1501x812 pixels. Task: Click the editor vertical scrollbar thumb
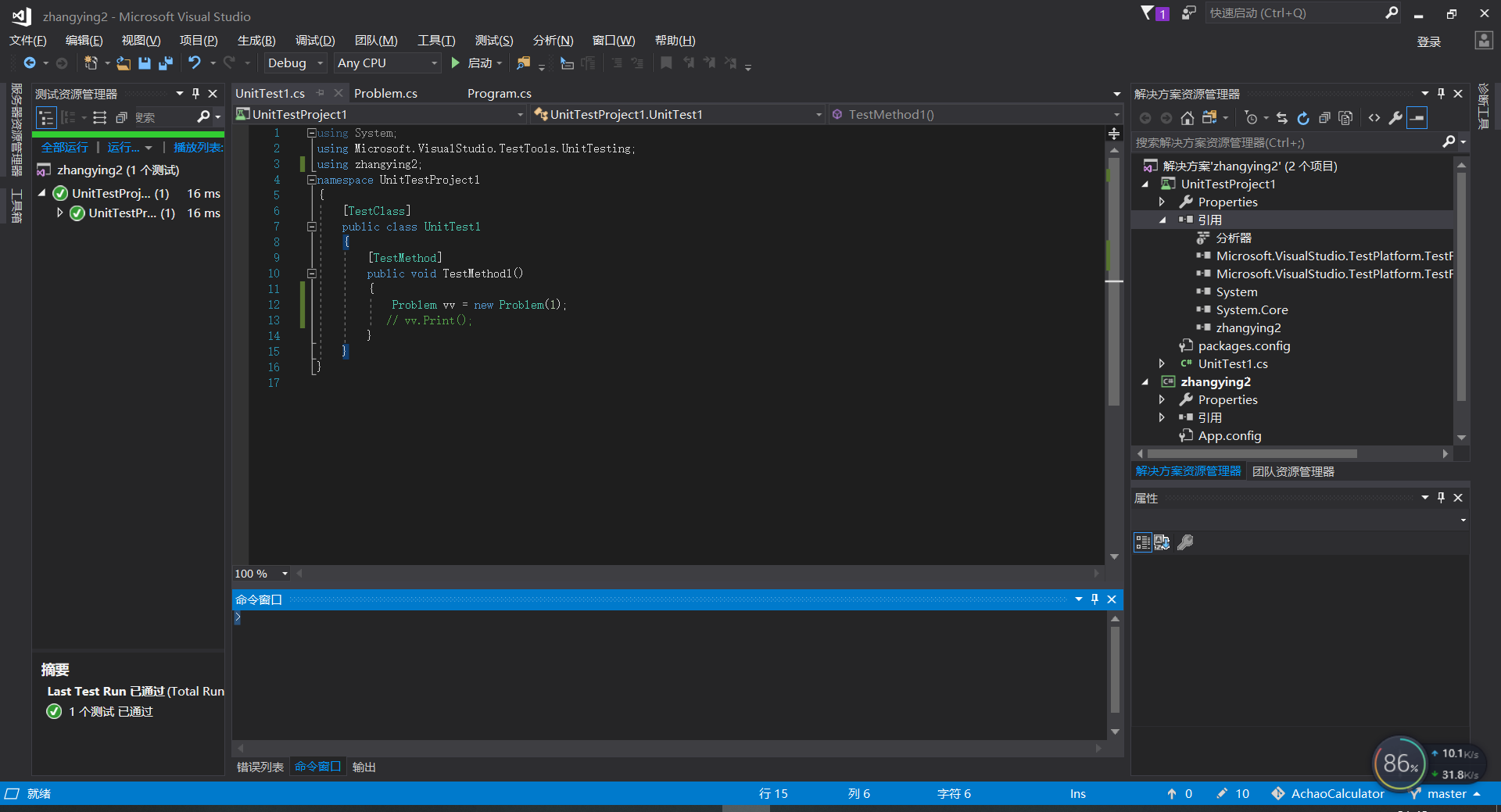pyautogui.click(x=1114, y=281)
